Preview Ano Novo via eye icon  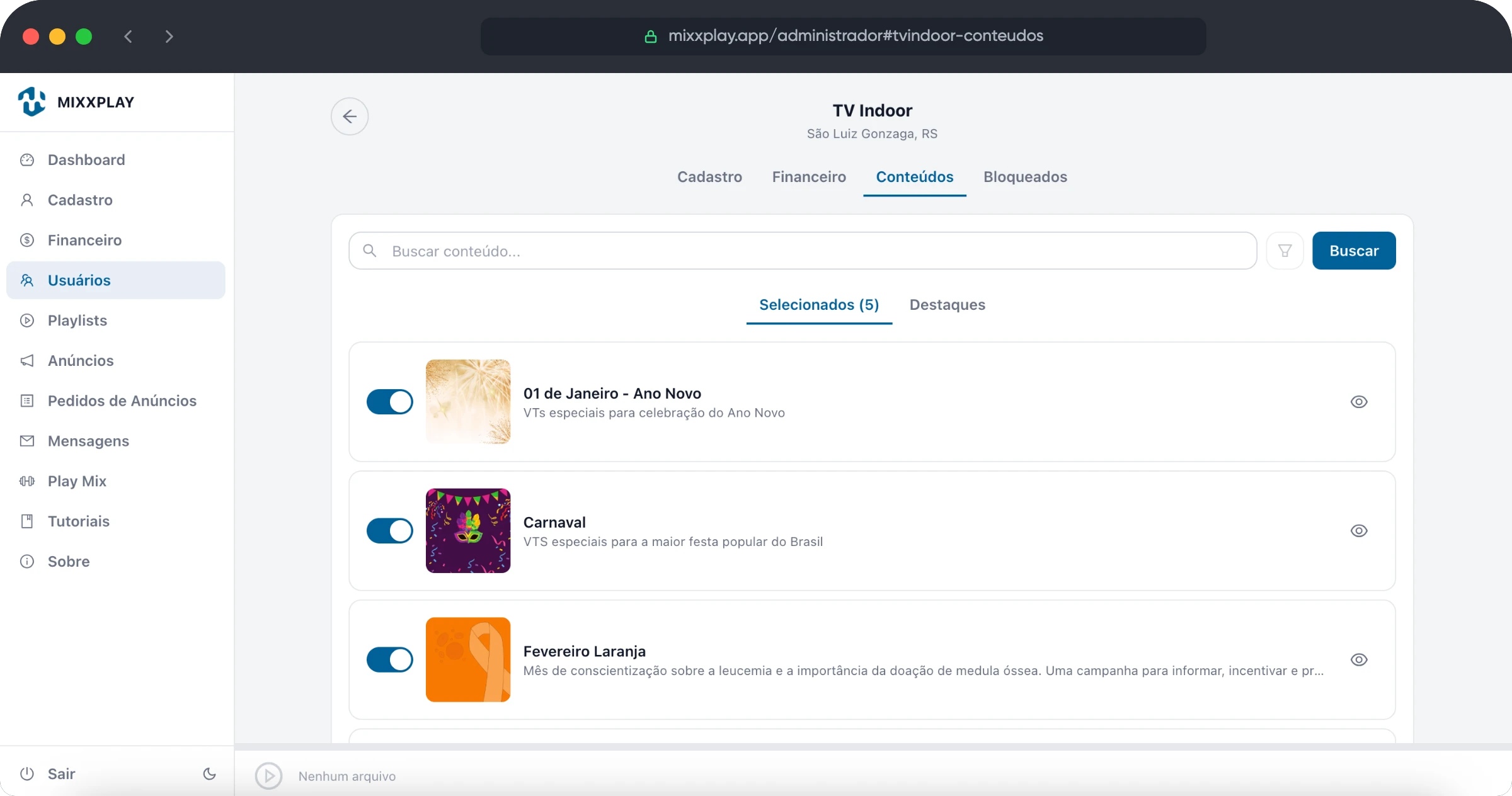[1359, 402]
